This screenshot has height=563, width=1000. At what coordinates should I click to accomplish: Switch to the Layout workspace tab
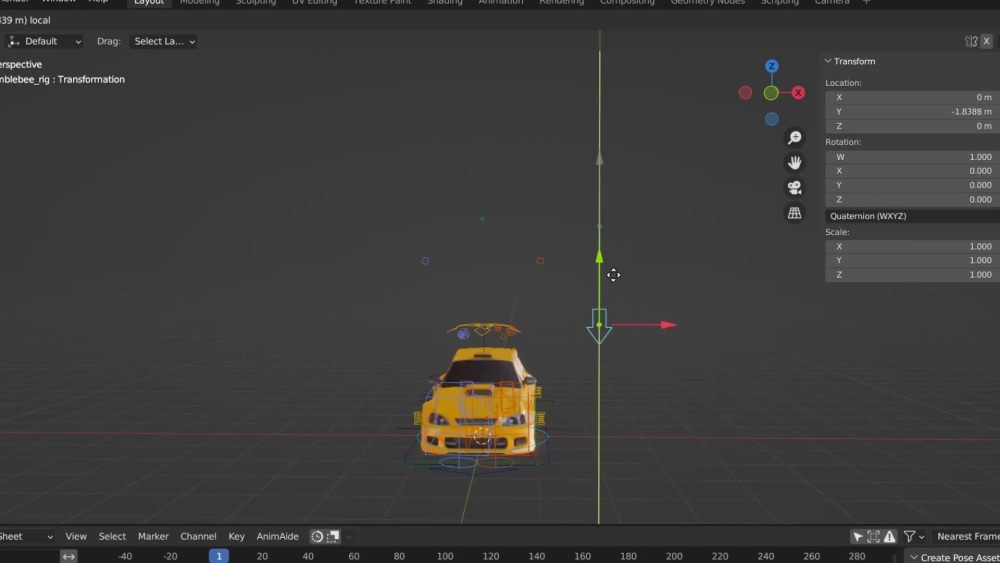pos(149,3)
